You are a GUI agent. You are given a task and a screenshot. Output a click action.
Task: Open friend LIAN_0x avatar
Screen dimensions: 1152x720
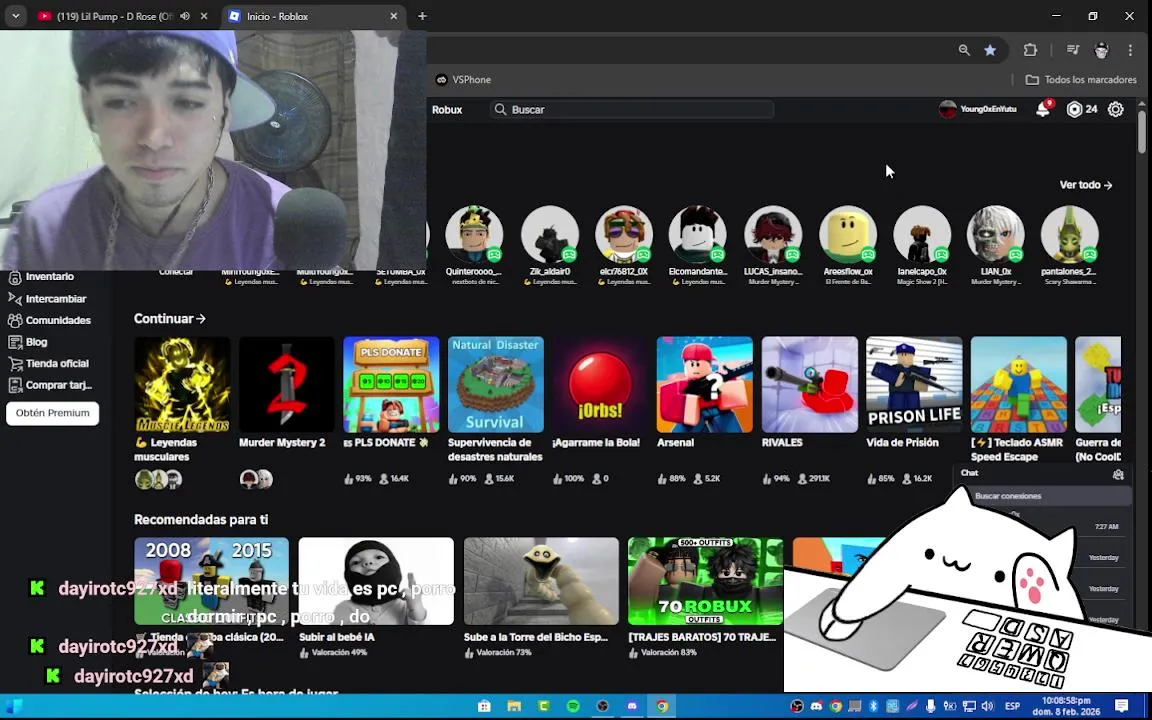click(996, 234)
